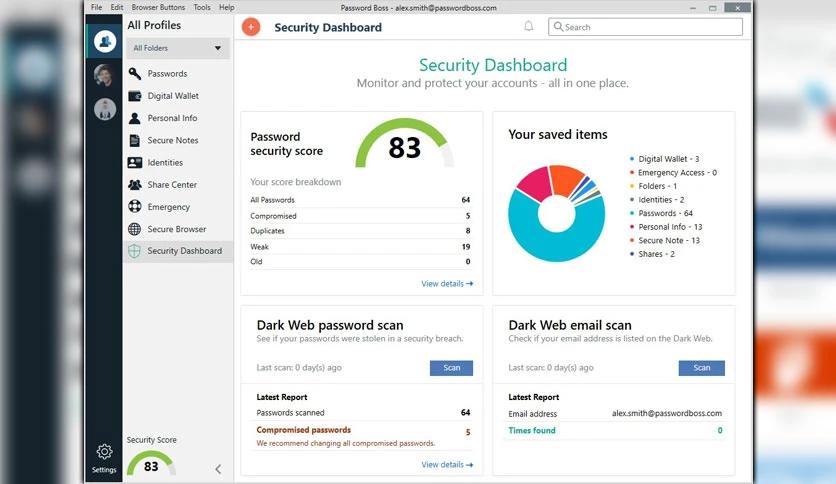
Task: Select the active profile avatar icon
Action: click(x=104, y=41)
